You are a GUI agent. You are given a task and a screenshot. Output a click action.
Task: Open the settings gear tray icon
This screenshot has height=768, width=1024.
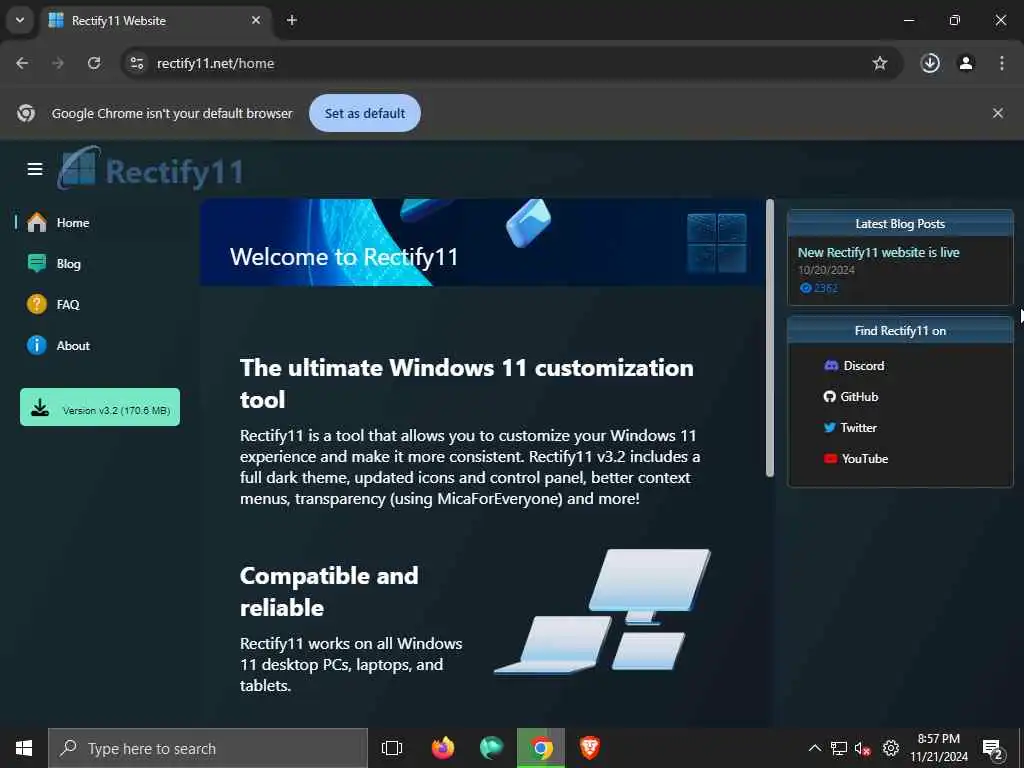click(x=891, y=748)
